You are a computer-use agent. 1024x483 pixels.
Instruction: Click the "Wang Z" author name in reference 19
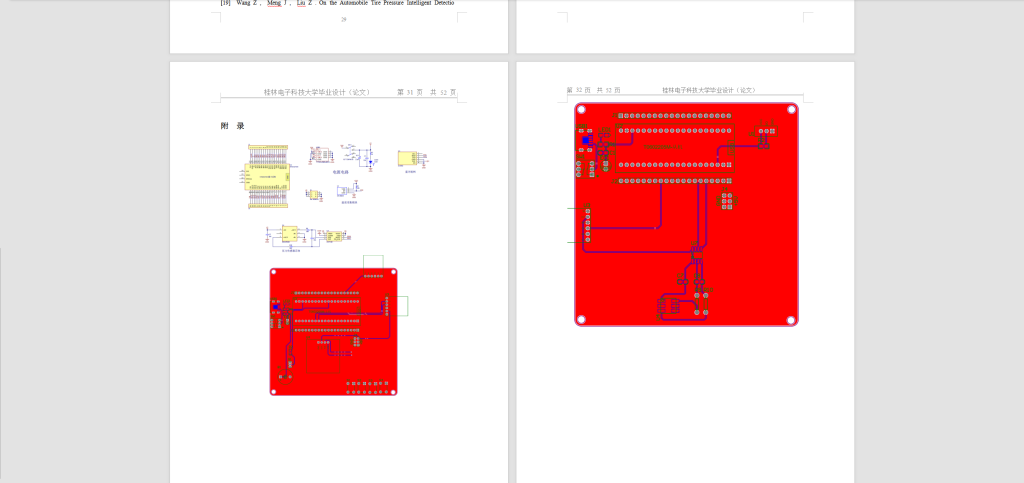(x=248, y=4)
